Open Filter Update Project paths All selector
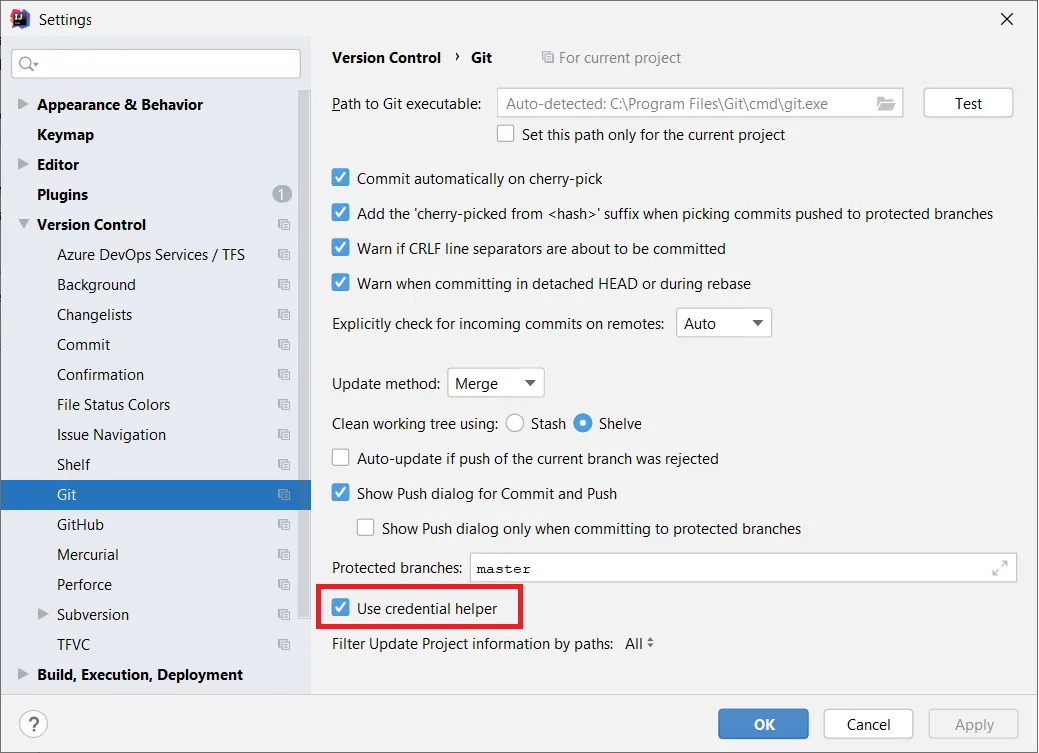 coord(639,644)
